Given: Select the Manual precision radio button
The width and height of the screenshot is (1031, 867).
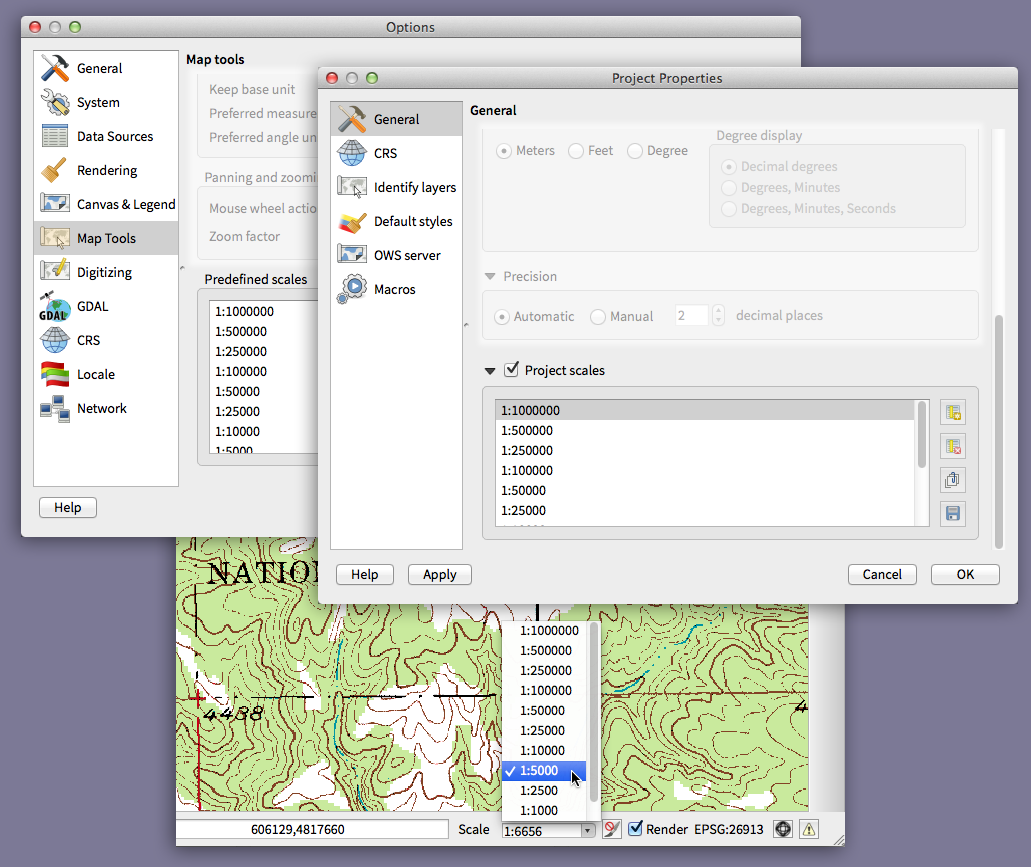Looking at the screenshot, I should coord(598,317).
